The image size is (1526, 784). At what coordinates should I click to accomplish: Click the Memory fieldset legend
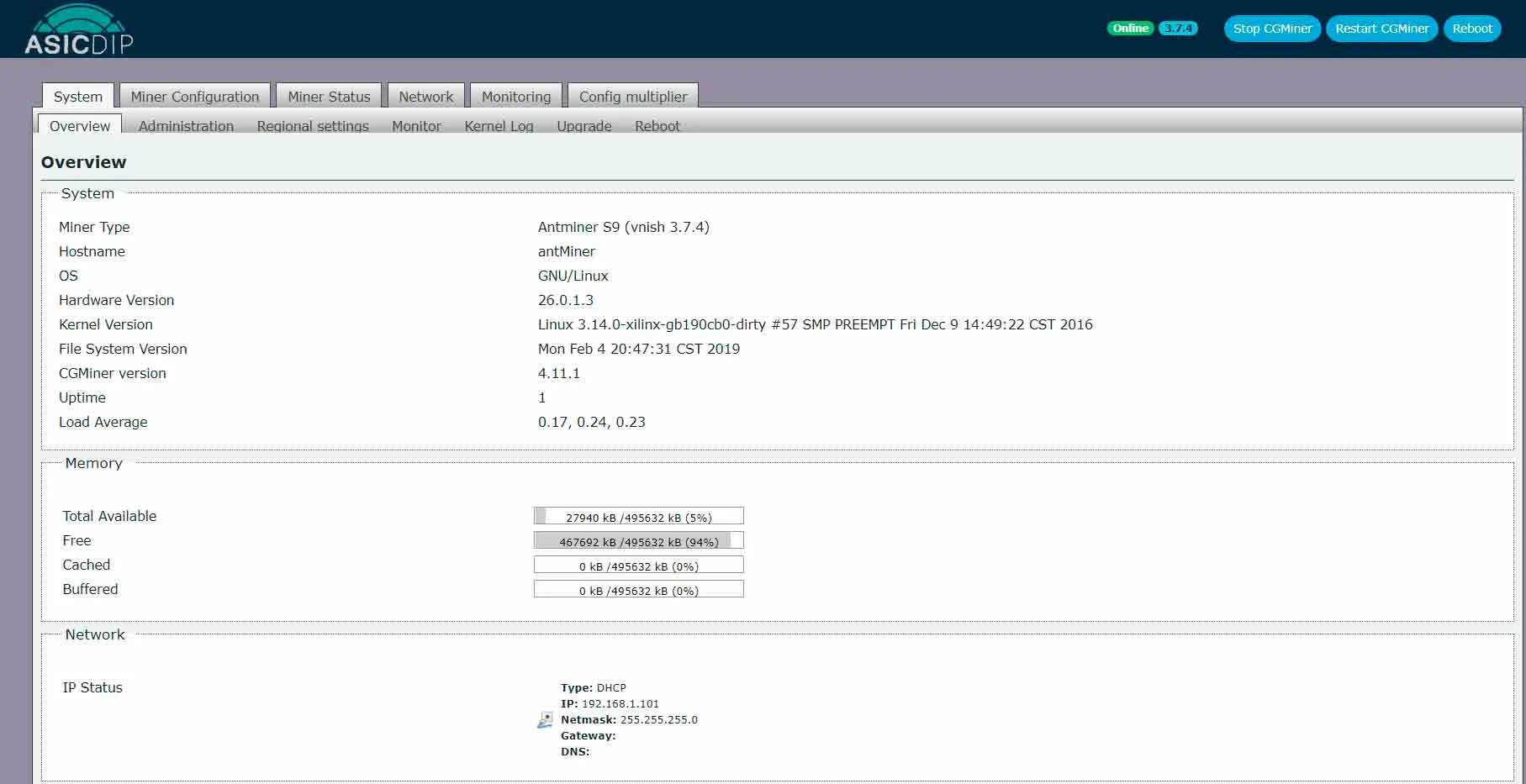pyautogui.click(x=93, y=463)
